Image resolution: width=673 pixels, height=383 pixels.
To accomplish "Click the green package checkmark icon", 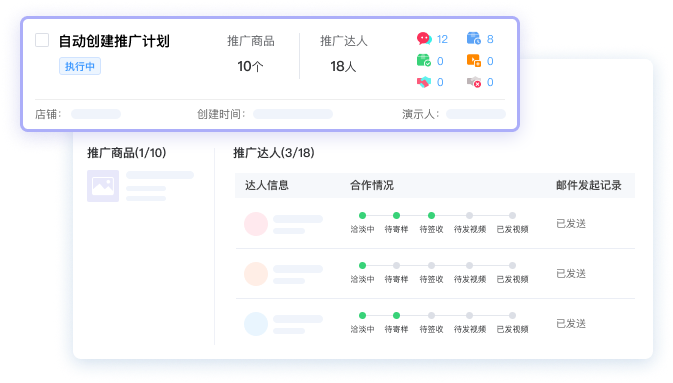I will [424, 61].
